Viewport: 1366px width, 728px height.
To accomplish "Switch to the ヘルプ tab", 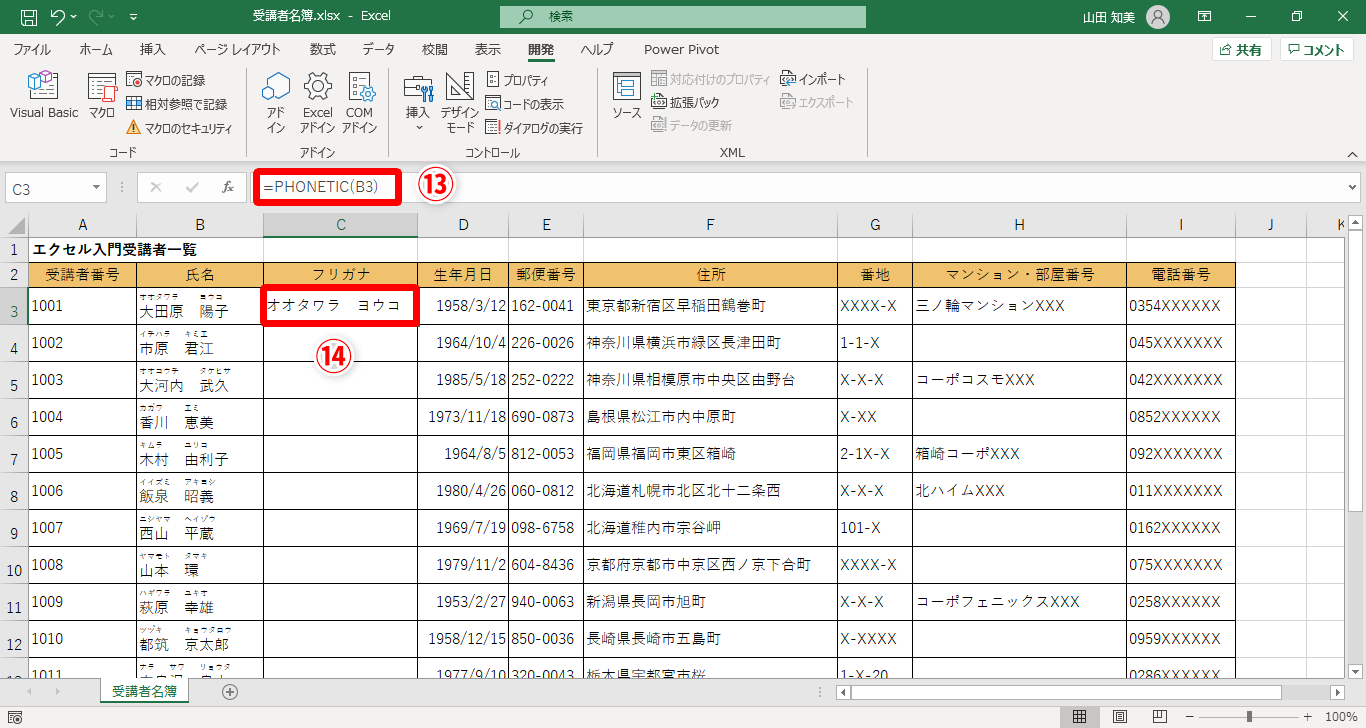I will click(597, 49).
